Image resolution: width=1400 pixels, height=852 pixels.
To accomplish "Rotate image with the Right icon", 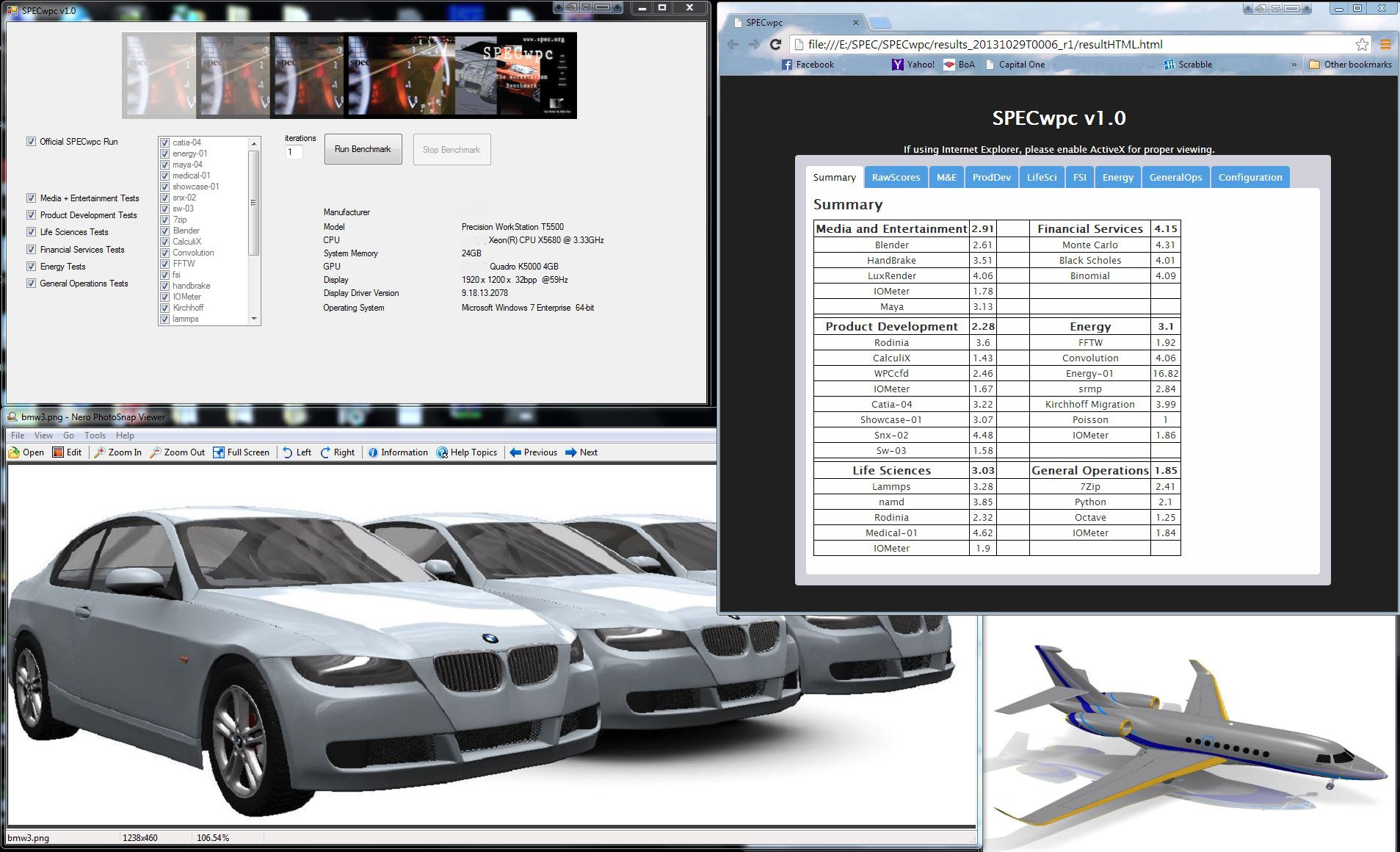I will [x=325, y=452].
